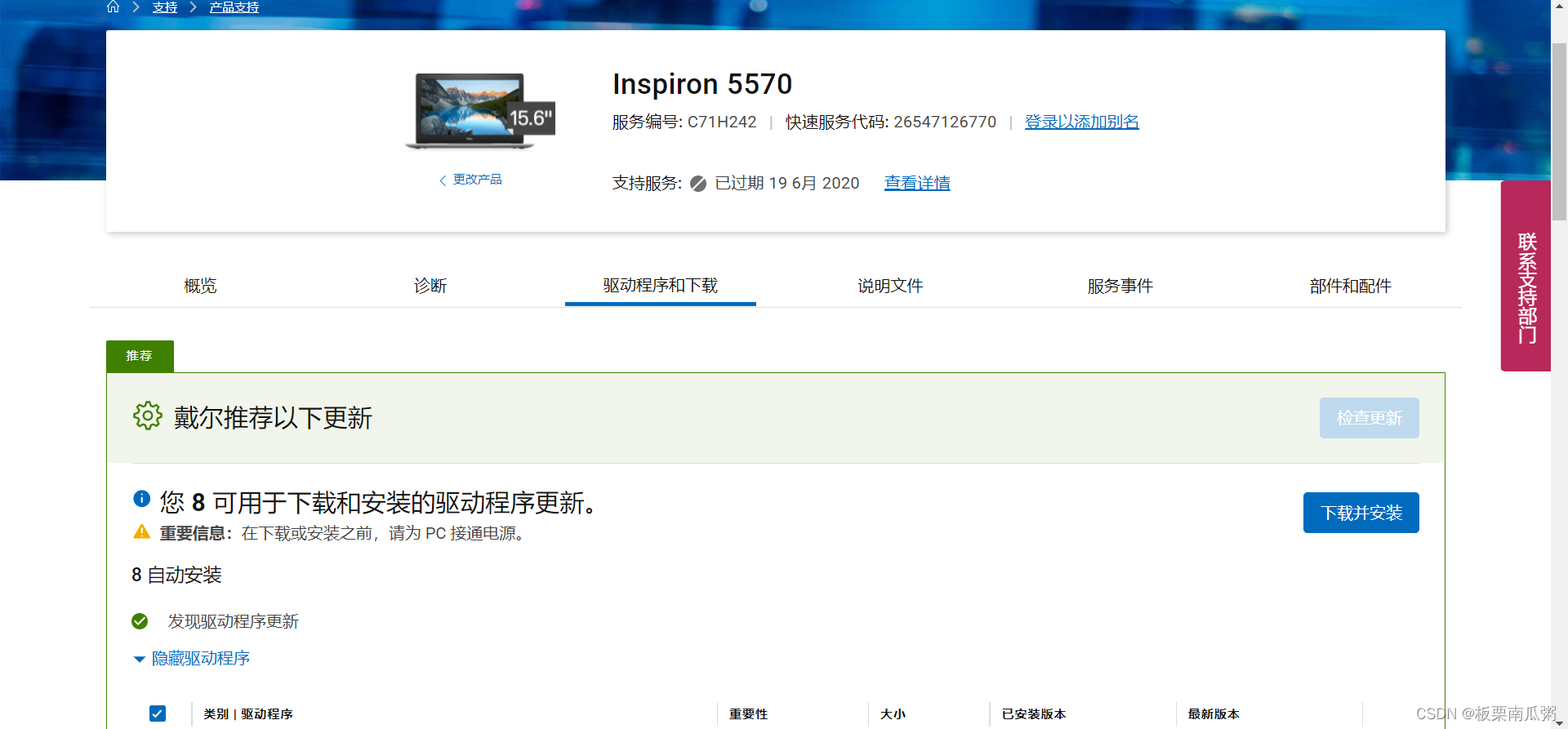Open the 服务事件 tab
The width and height of the screenshot is (1568, 729).
click(x=1120, y=286)
